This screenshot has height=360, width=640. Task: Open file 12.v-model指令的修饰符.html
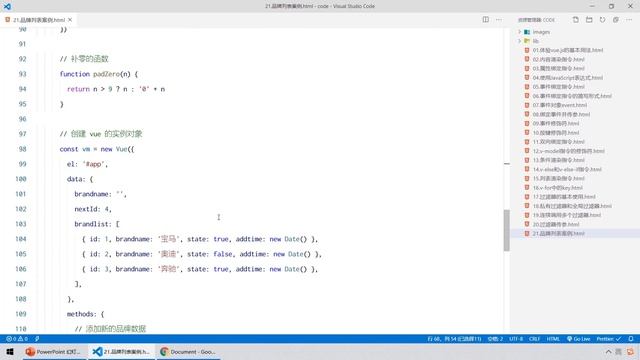coord(569,151)
